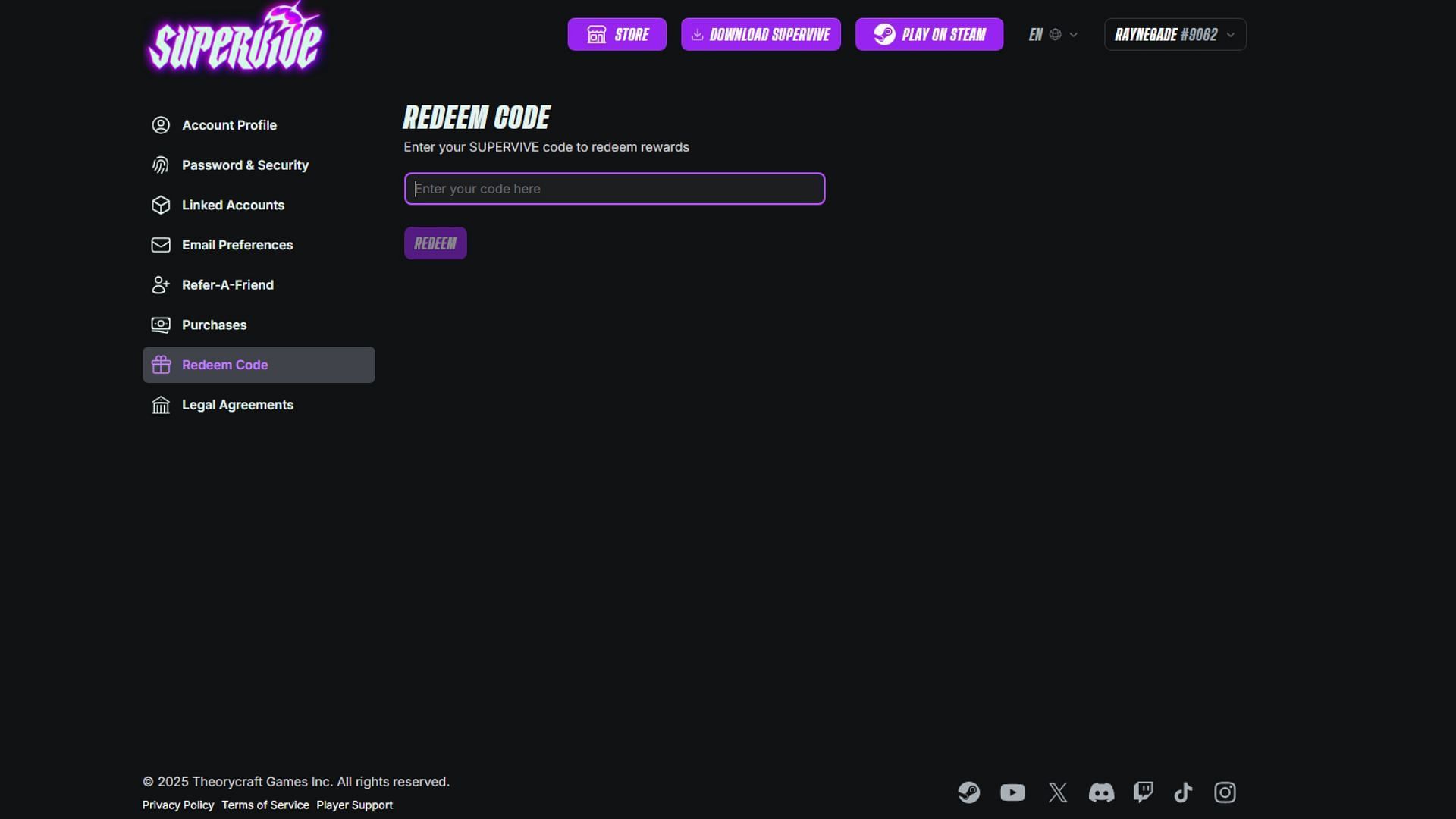Open the Player Support link
The width and height of the screenshot is (1456, 819).
click(354, 805)
